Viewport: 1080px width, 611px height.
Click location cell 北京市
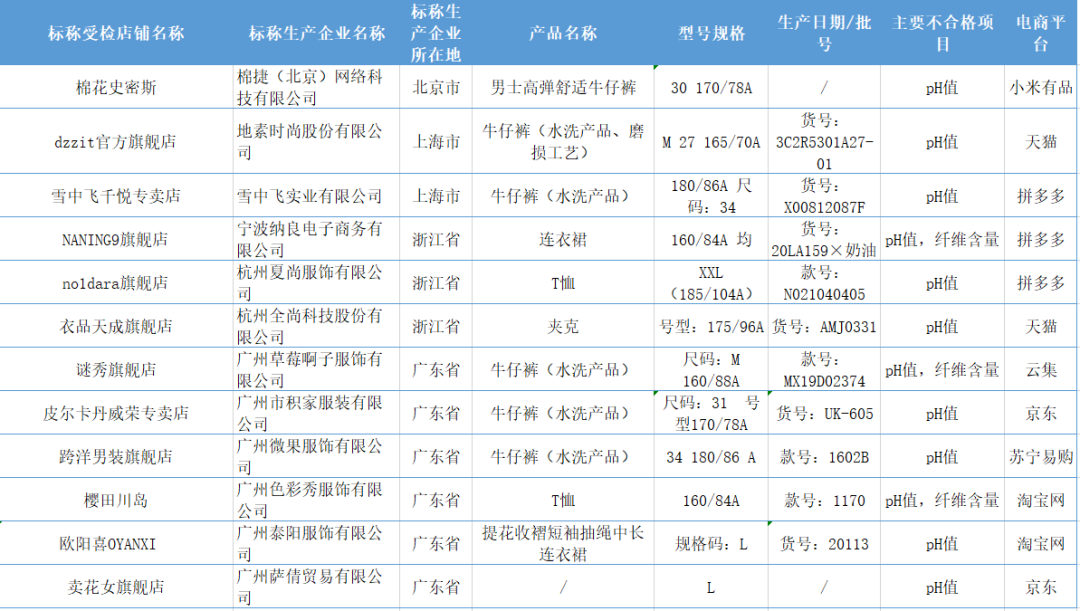coord(436,87)
